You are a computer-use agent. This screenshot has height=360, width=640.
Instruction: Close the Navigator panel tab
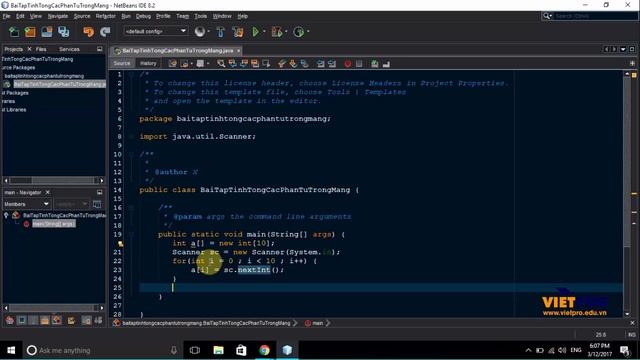(47, 192)
